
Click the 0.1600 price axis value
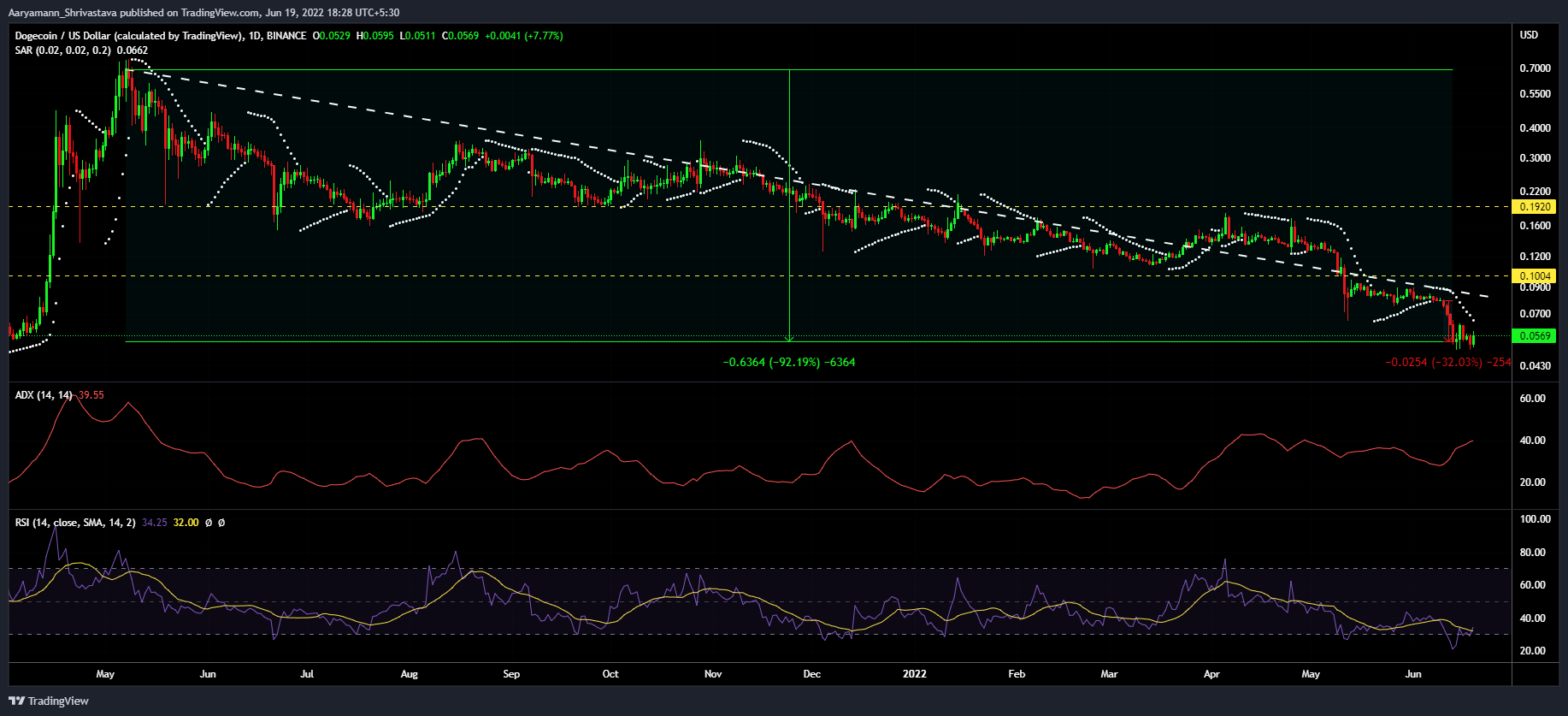pos(1536,226)
